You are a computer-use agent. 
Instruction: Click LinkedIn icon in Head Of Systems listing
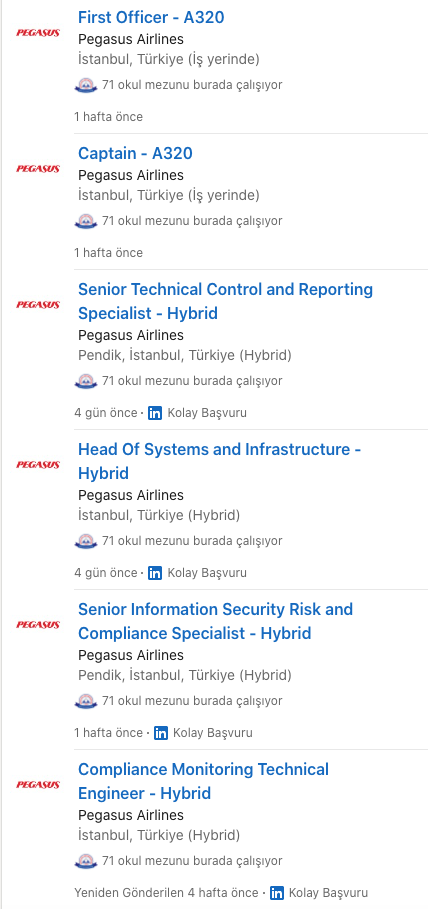pyautogui.click(x=155, y=573)
